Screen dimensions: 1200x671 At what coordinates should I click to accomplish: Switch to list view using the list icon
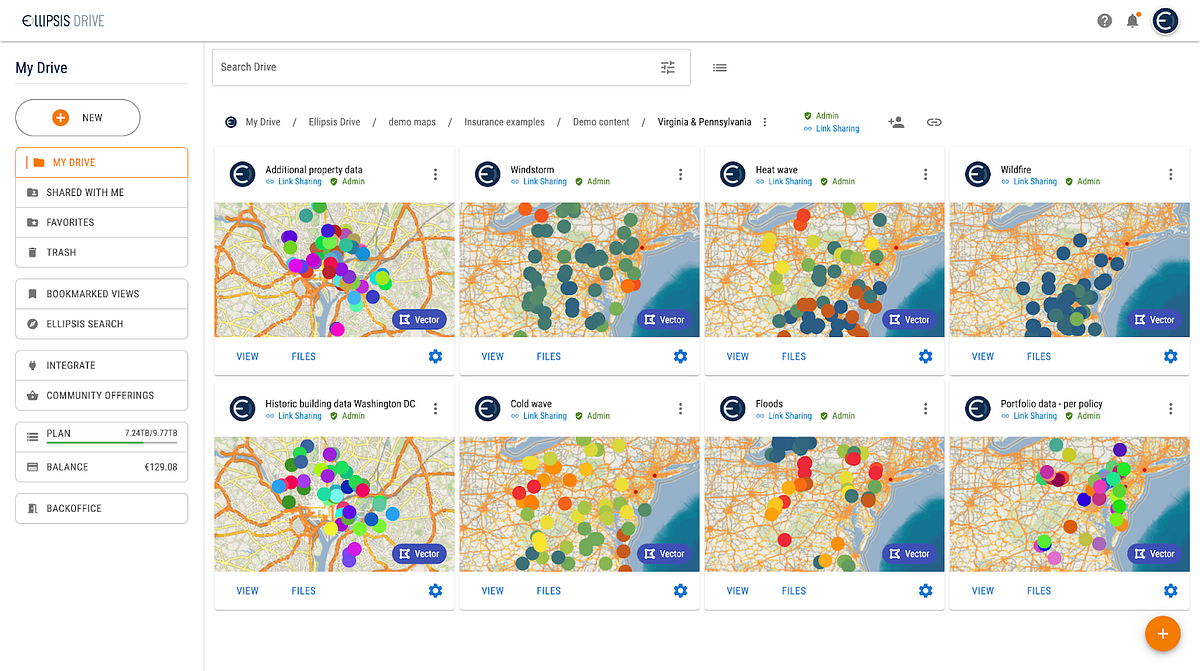(719, 66)
